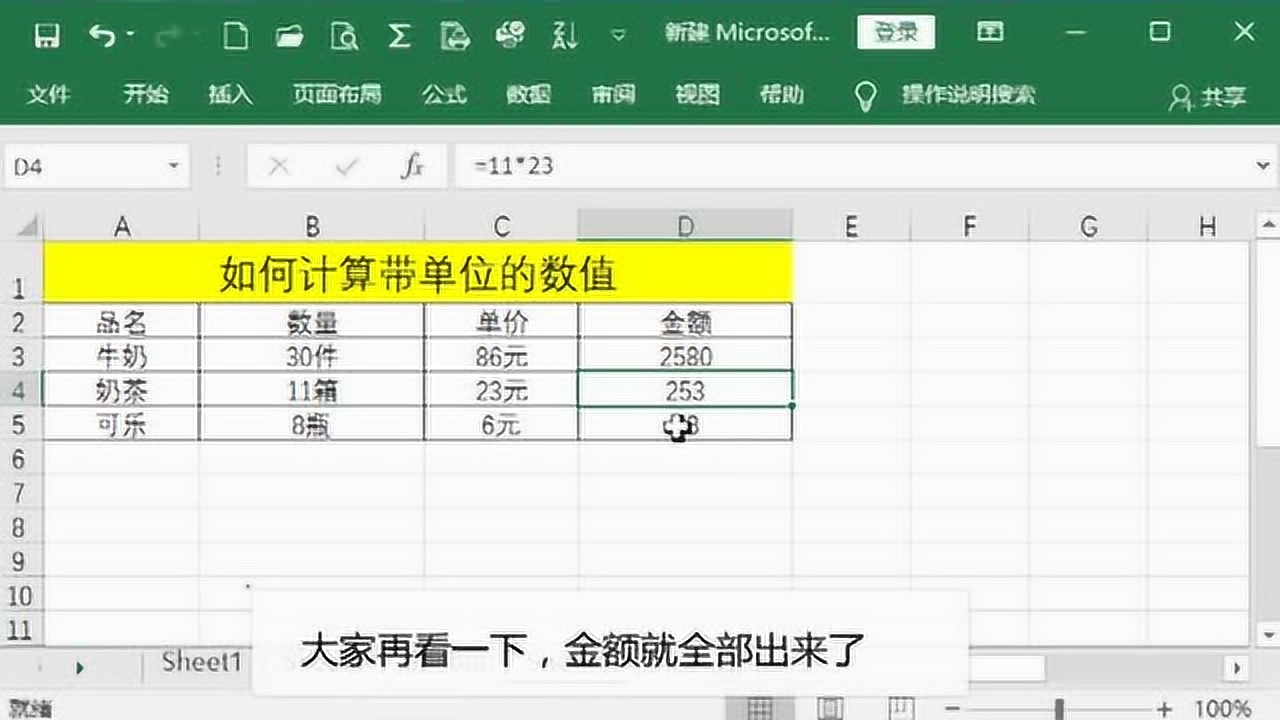Click the Undo arrow icon
1280x720 pixels.
click(x=102, y=36)
